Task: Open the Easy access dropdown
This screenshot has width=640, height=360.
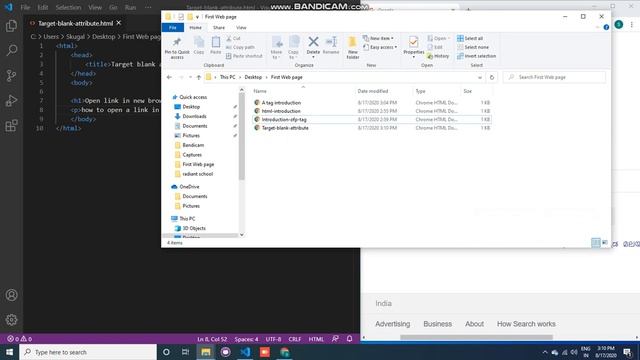Action: (x=380, y=47)
